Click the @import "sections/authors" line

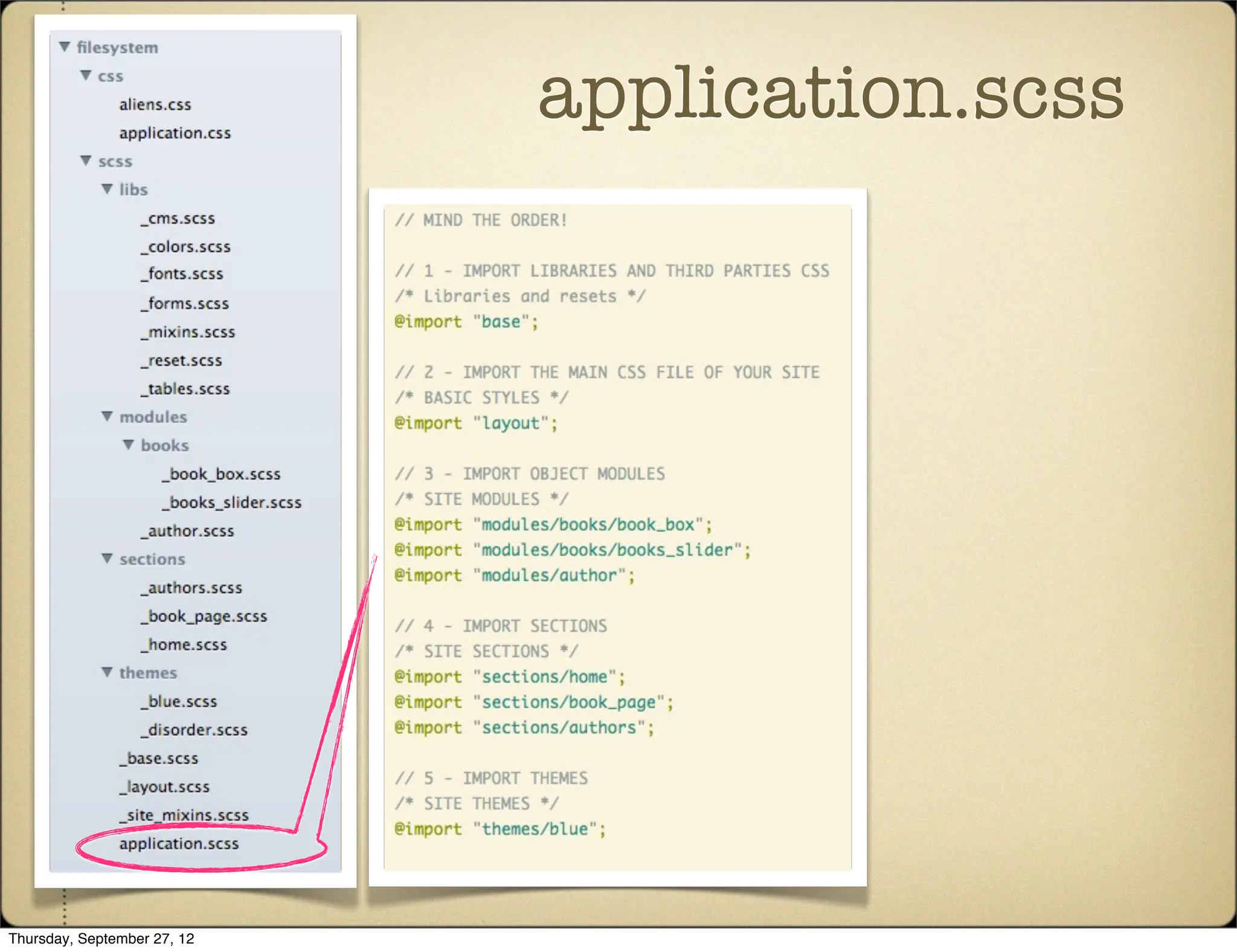pos(524,727)
